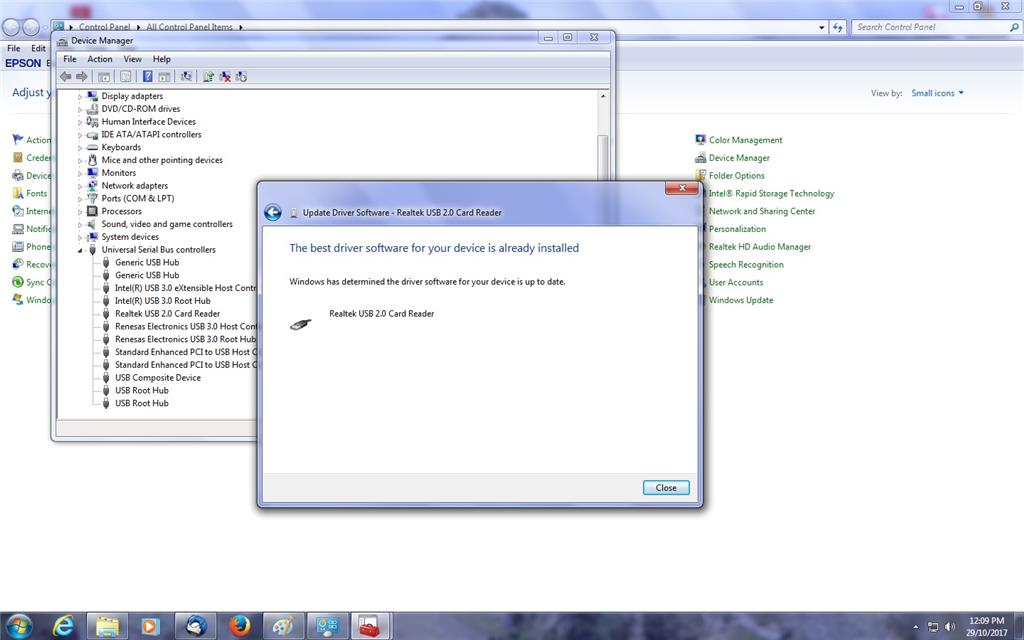Open Folder Options link
Image resolution: width=1024 pixels, height=640 pixels.
(x=737, y=176)
